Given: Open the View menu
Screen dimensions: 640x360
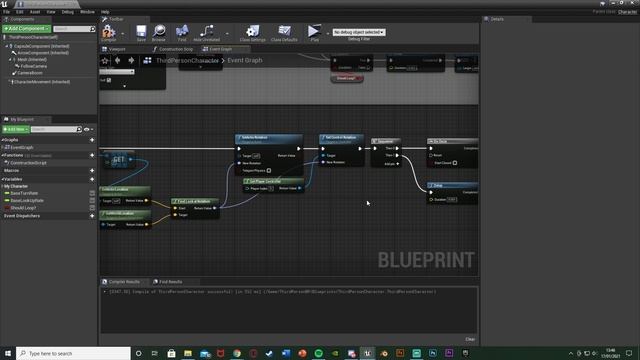Looking at the screenshot, I should (x=51, y=12).
